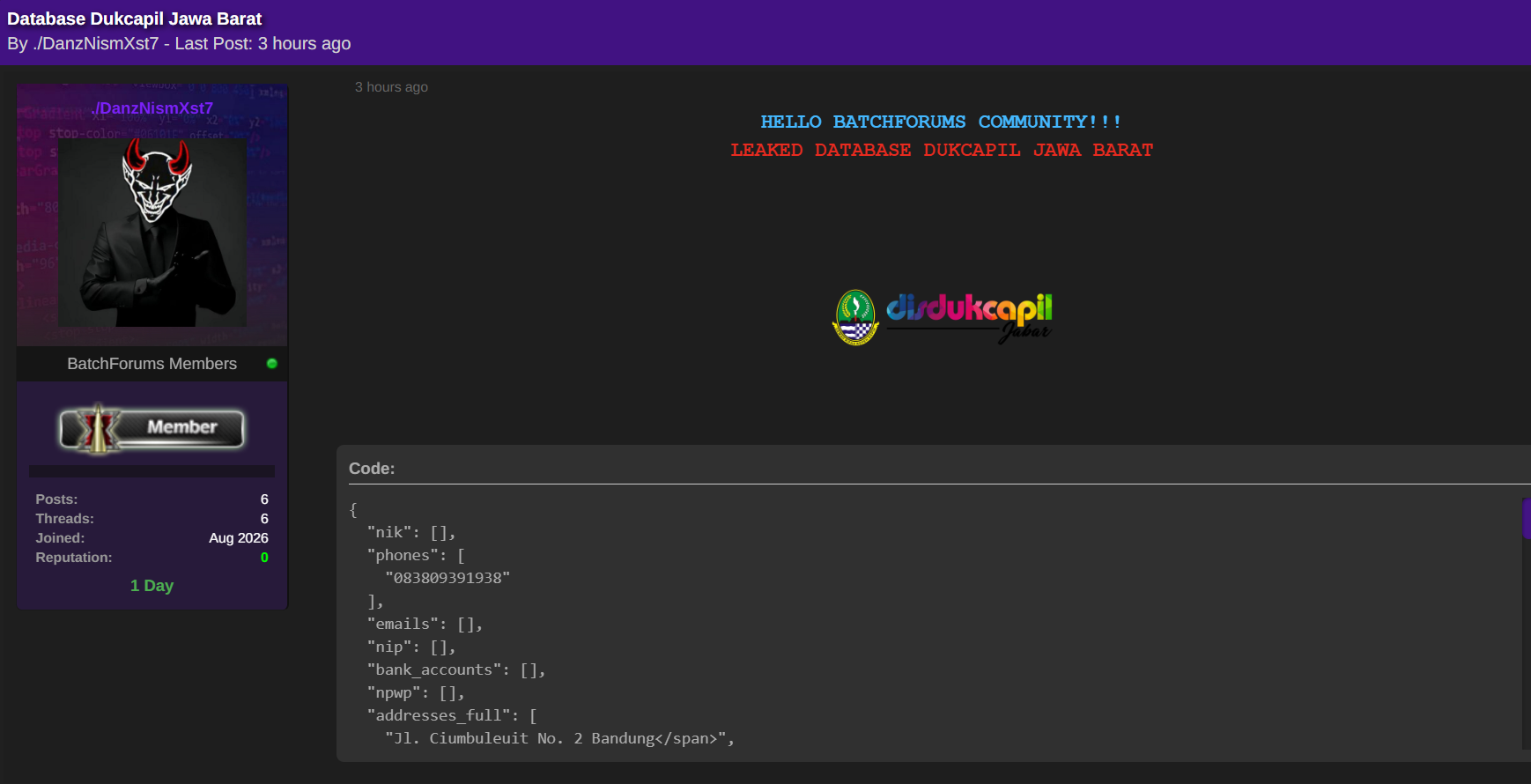Click the 'Posts:' stat label
Viewport: 1531px width, 784px height.
[56, 499]
